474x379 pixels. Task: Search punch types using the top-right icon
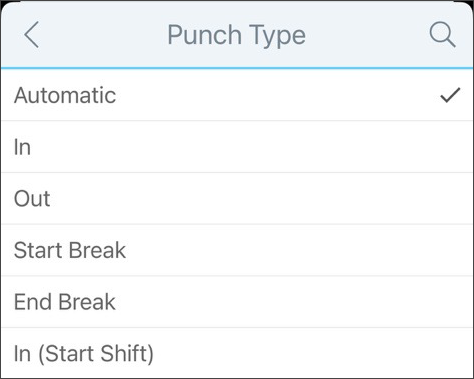click(442, 35)
